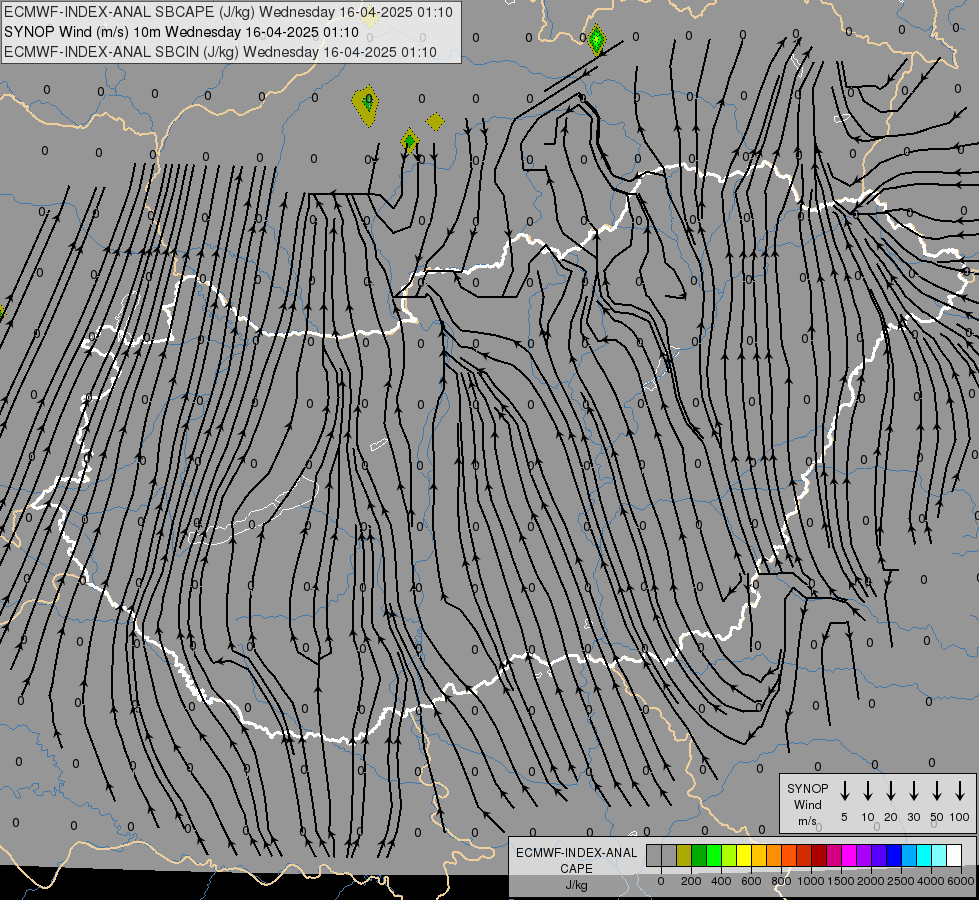Click the gold swatch in CAPE legend

coord(759,855)
